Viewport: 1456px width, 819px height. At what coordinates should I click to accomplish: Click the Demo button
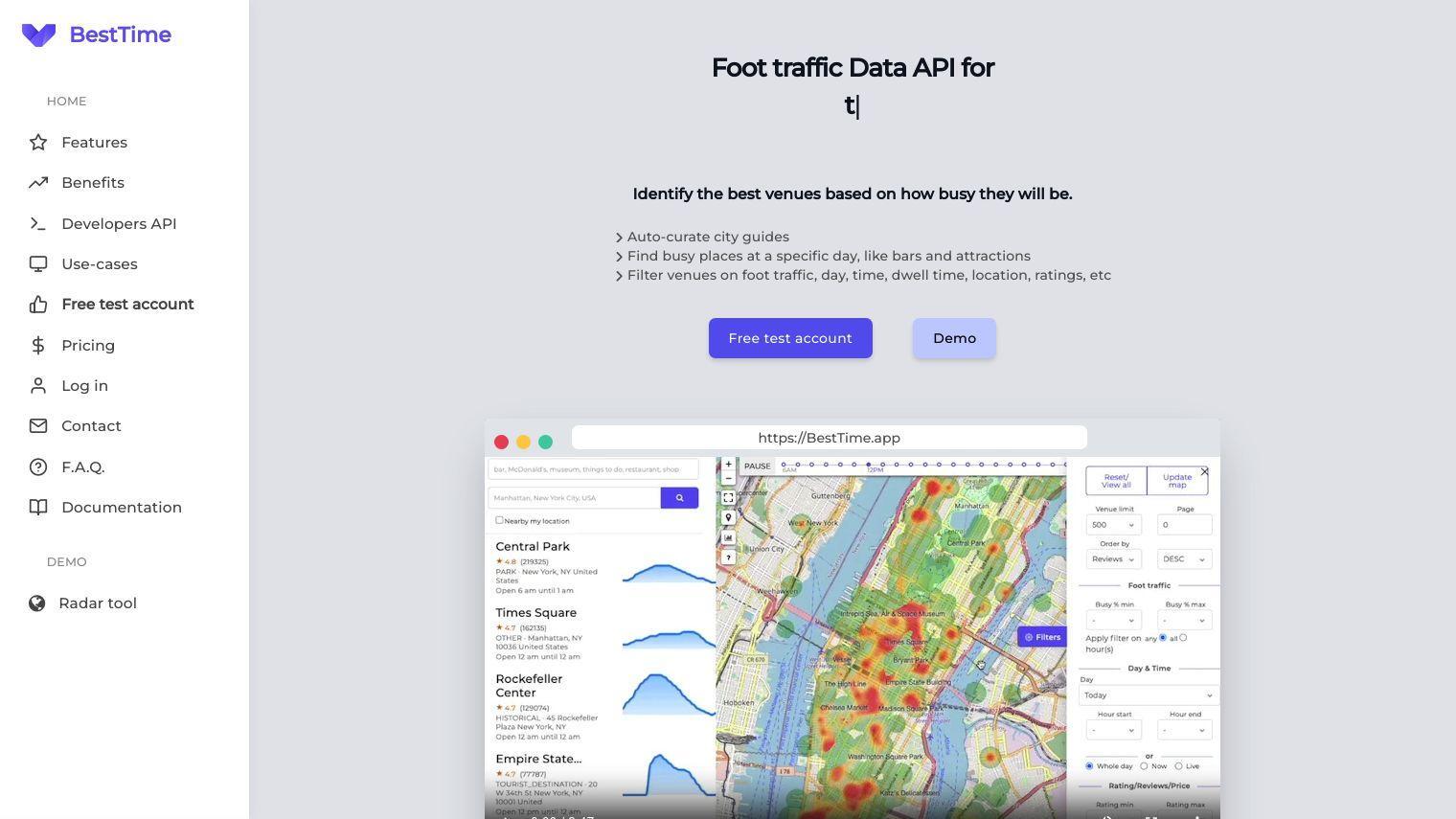[x=954, y=338]
